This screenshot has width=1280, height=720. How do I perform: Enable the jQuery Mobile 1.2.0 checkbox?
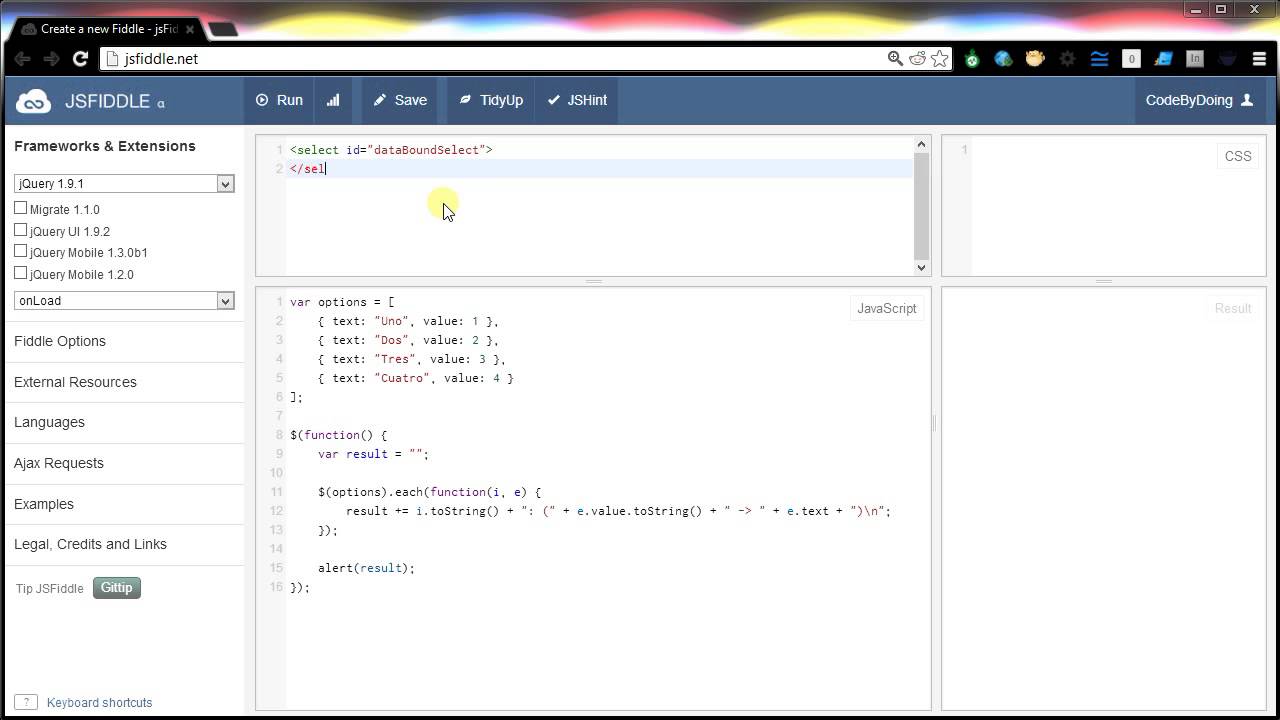pos(20,273)
